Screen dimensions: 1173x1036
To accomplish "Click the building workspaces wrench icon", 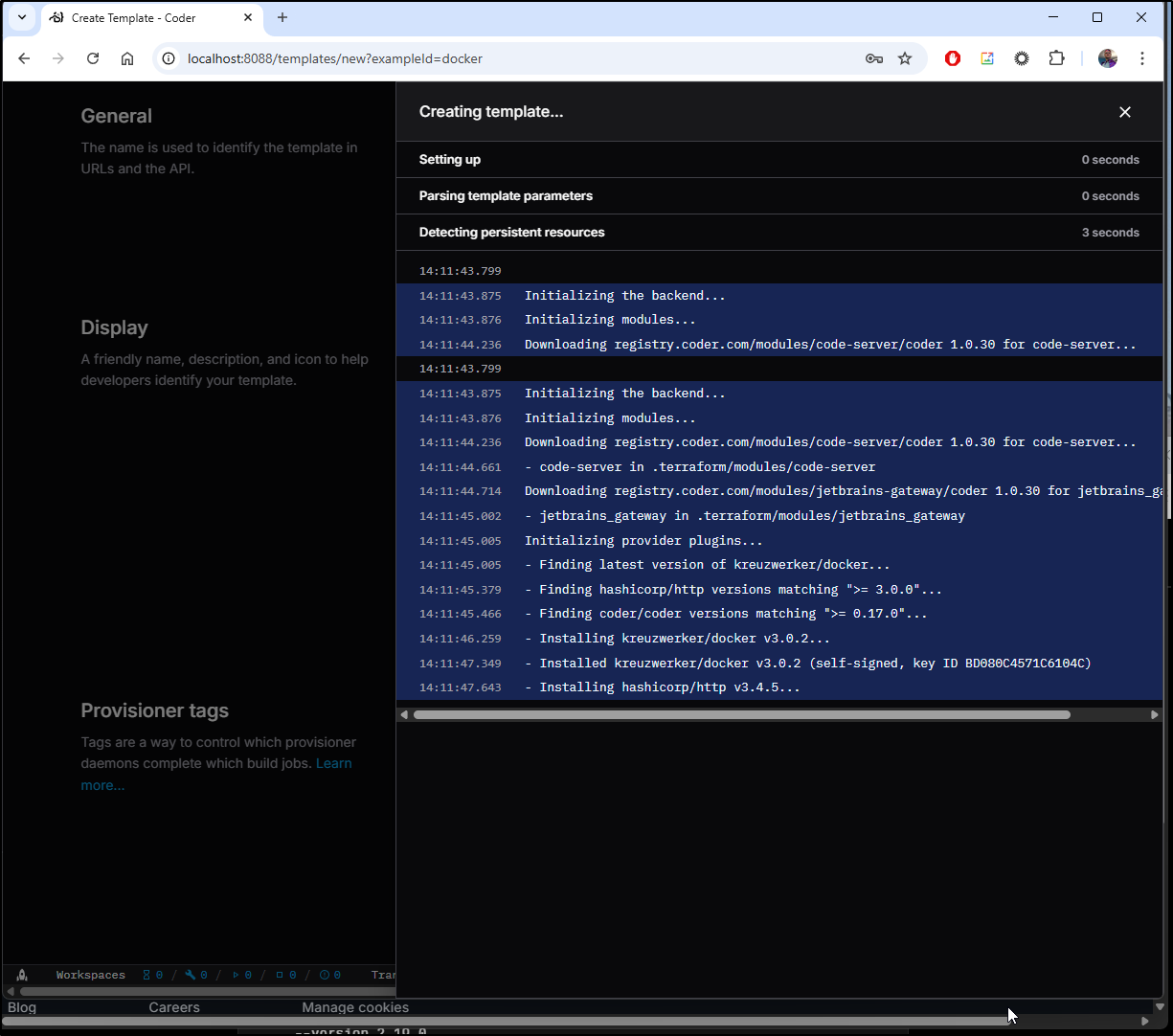I will [191, 975].
